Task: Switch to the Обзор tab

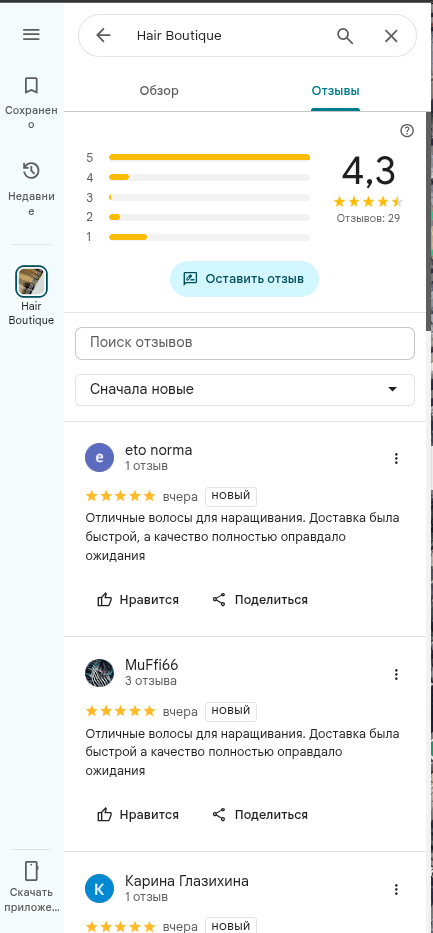Action: pyautogui.click(x=159, y=91)
